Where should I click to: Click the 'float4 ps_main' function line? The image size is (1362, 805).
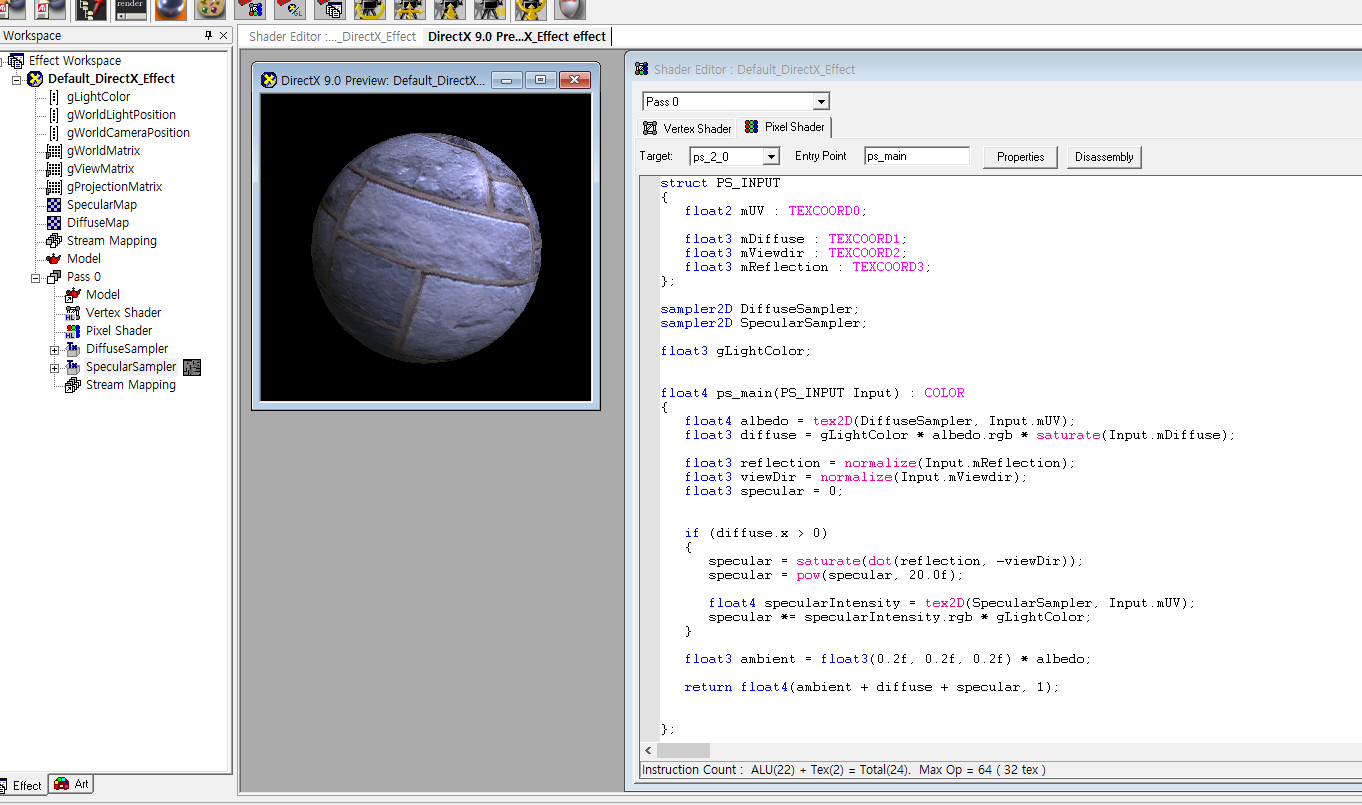point(812,393)
